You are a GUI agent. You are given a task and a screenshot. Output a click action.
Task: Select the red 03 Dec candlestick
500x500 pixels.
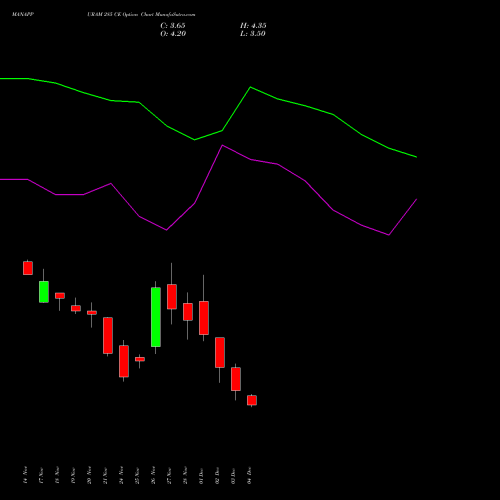coord(236,379)
